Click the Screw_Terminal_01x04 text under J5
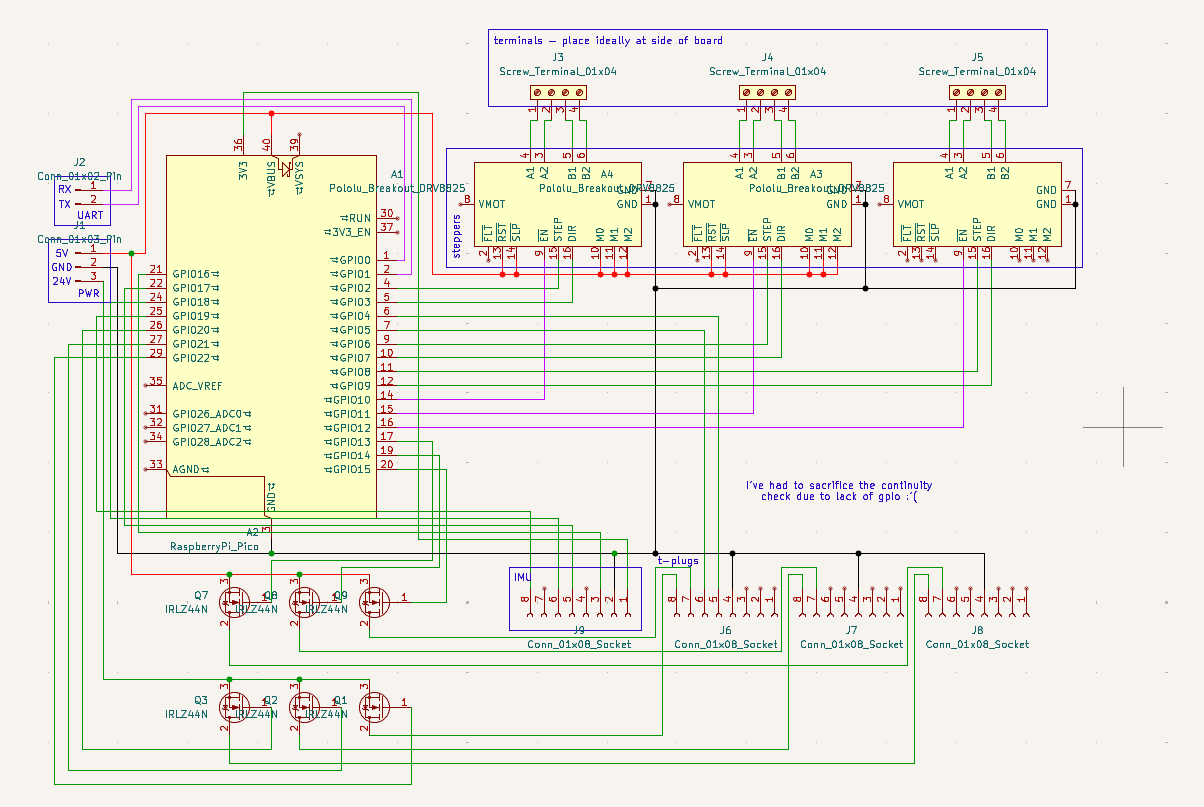This screenshot has width=1204, height=807. (977, 72)
